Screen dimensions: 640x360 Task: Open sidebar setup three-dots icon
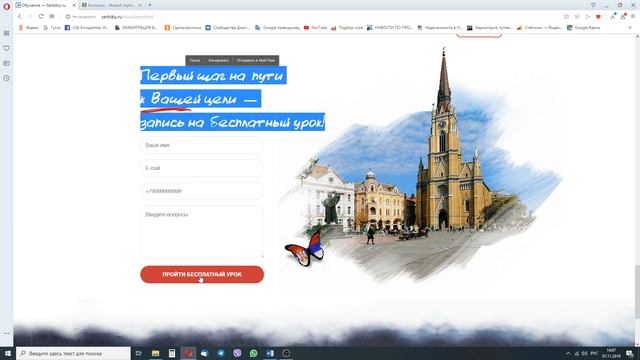[x=7, y=333]
